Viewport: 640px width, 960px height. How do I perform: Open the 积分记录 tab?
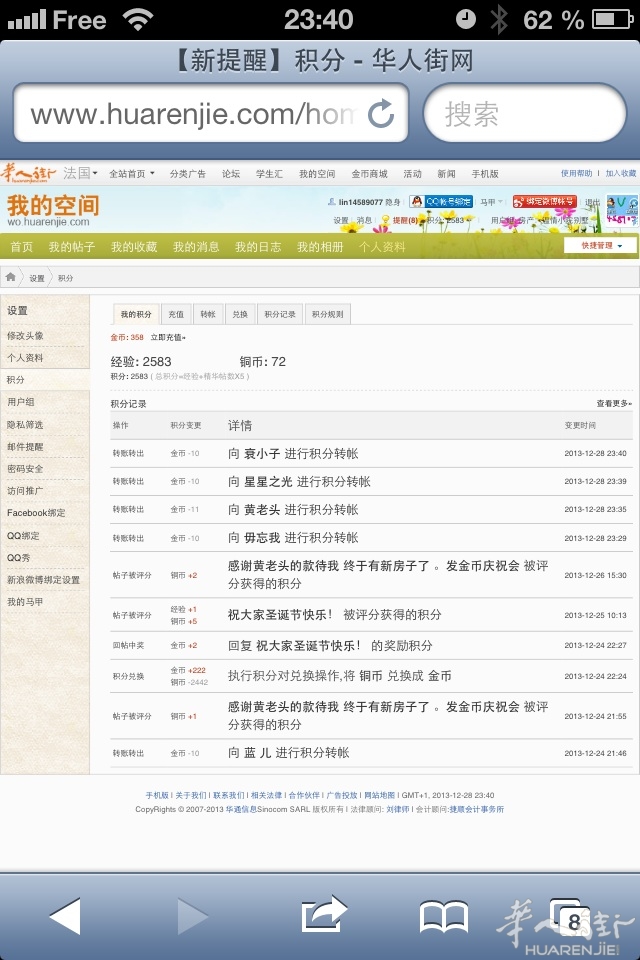(279, 314)
